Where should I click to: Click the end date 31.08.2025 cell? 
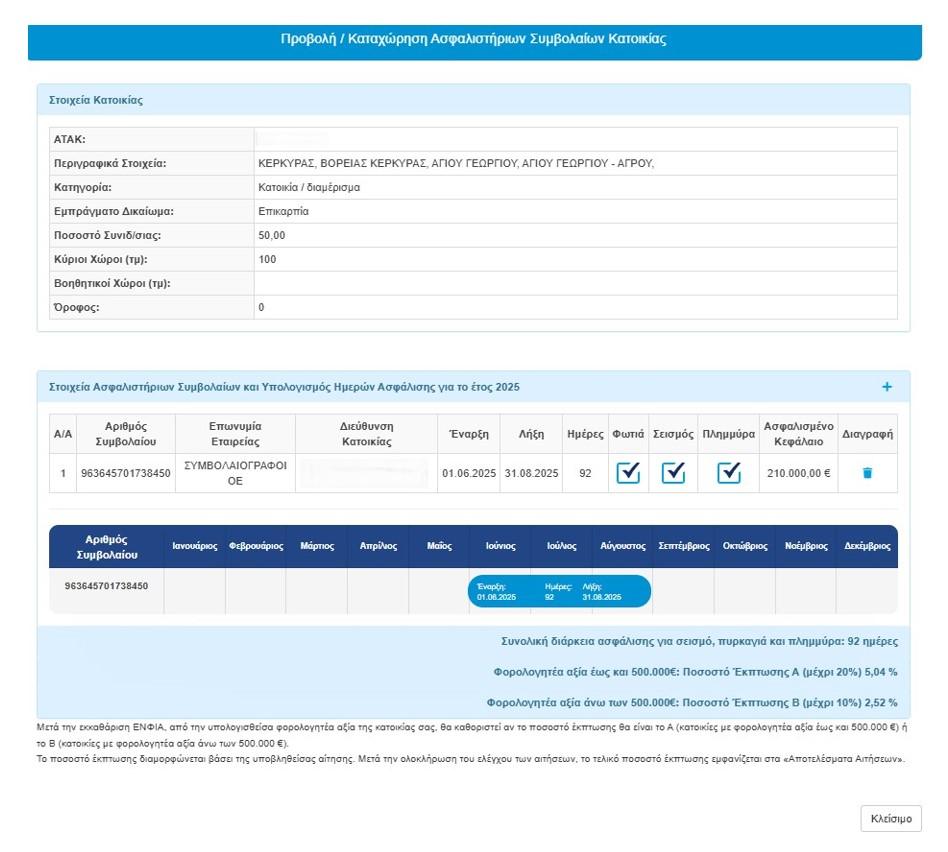click(530, 474)
